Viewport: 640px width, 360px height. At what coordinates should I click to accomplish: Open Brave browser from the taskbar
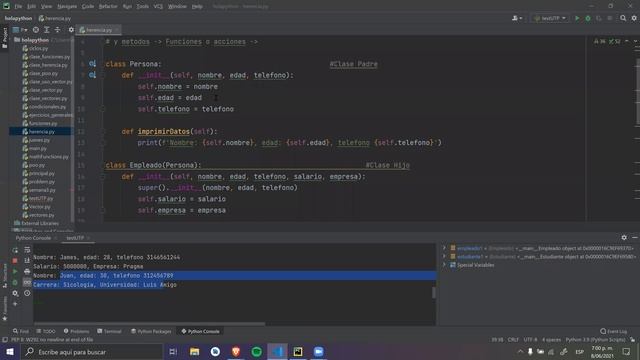coord(236,351)
